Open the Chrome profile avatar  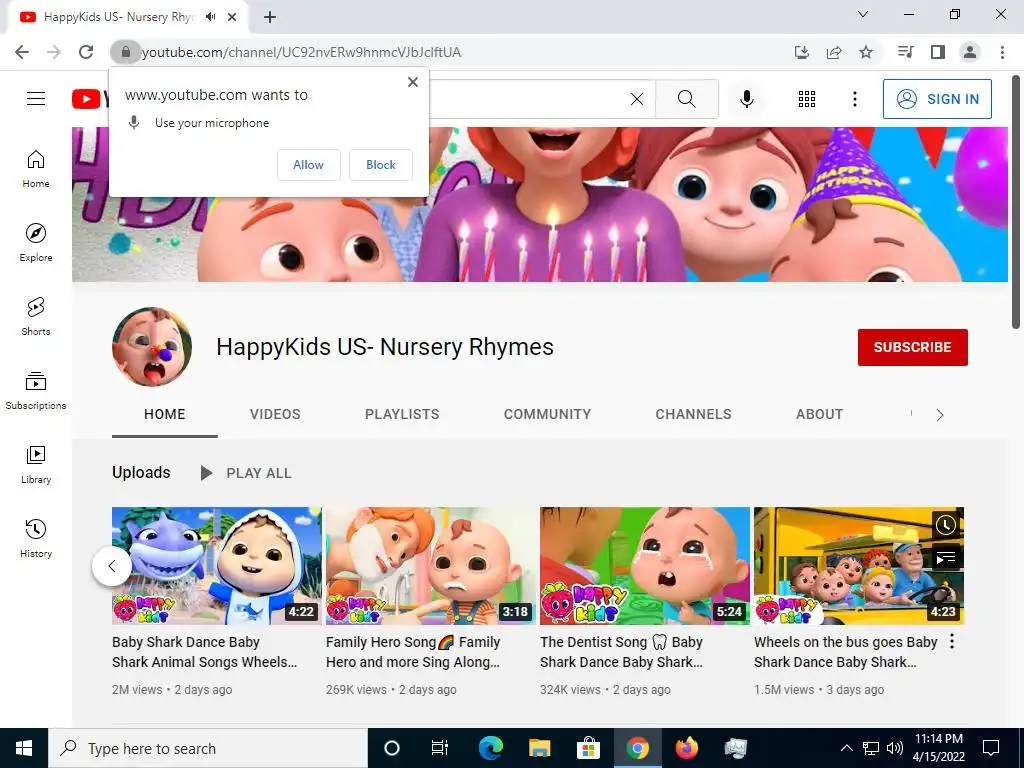click(x=970, y=52)
